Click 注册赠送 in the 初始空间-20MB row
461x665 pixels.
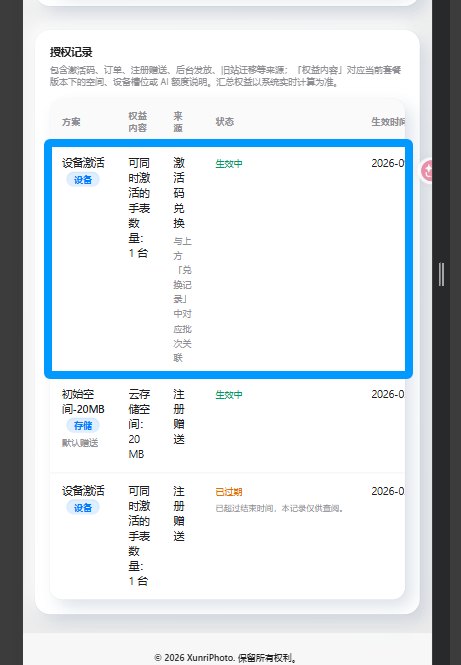tap(179, 416)
